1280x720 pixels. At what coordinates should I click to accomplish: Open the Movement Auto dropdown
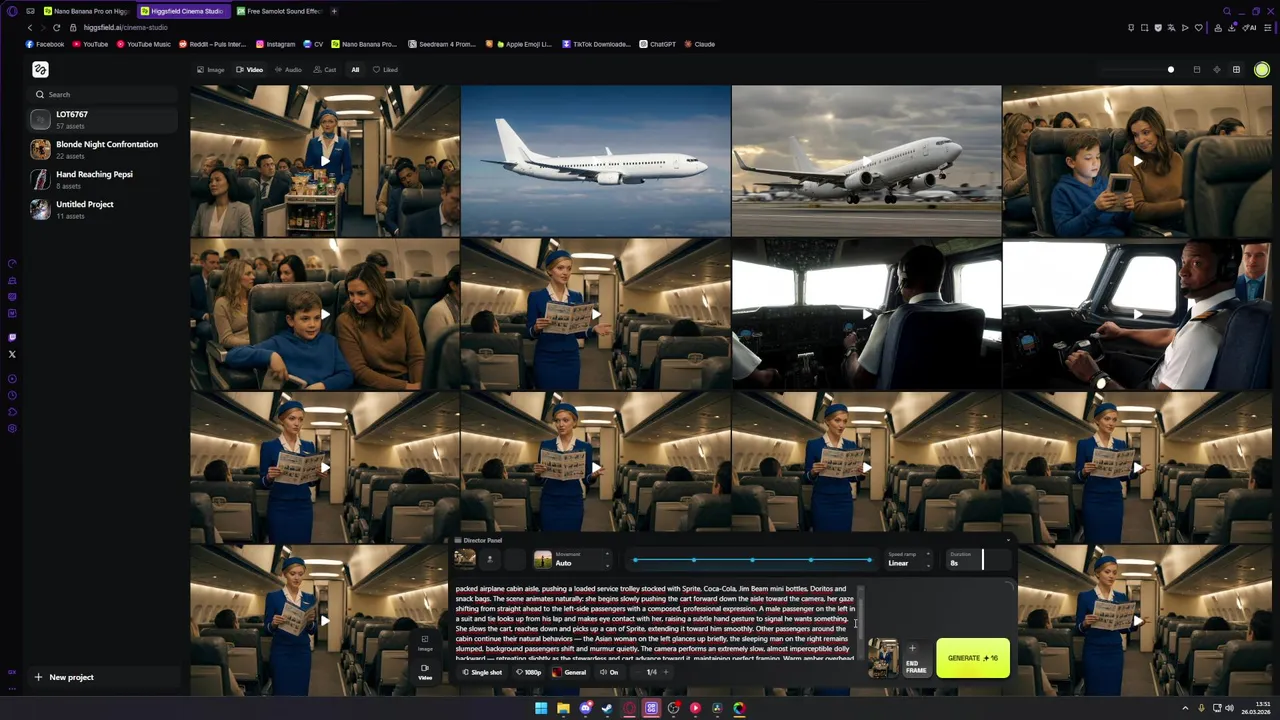tap(574, 559)
